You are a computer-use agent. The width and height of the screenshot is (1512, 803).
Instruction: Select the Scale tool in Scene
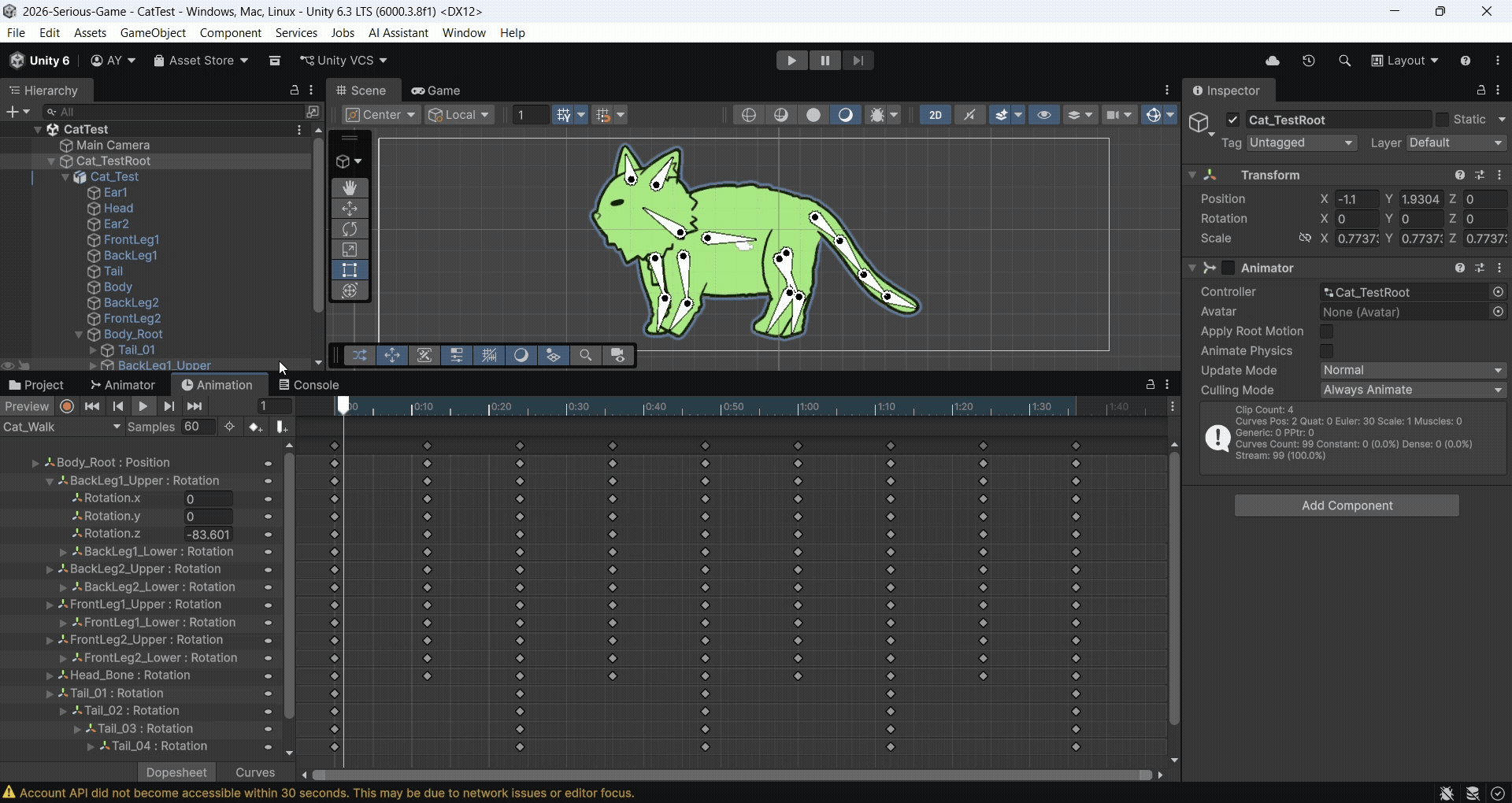click(x=350, y=250)
